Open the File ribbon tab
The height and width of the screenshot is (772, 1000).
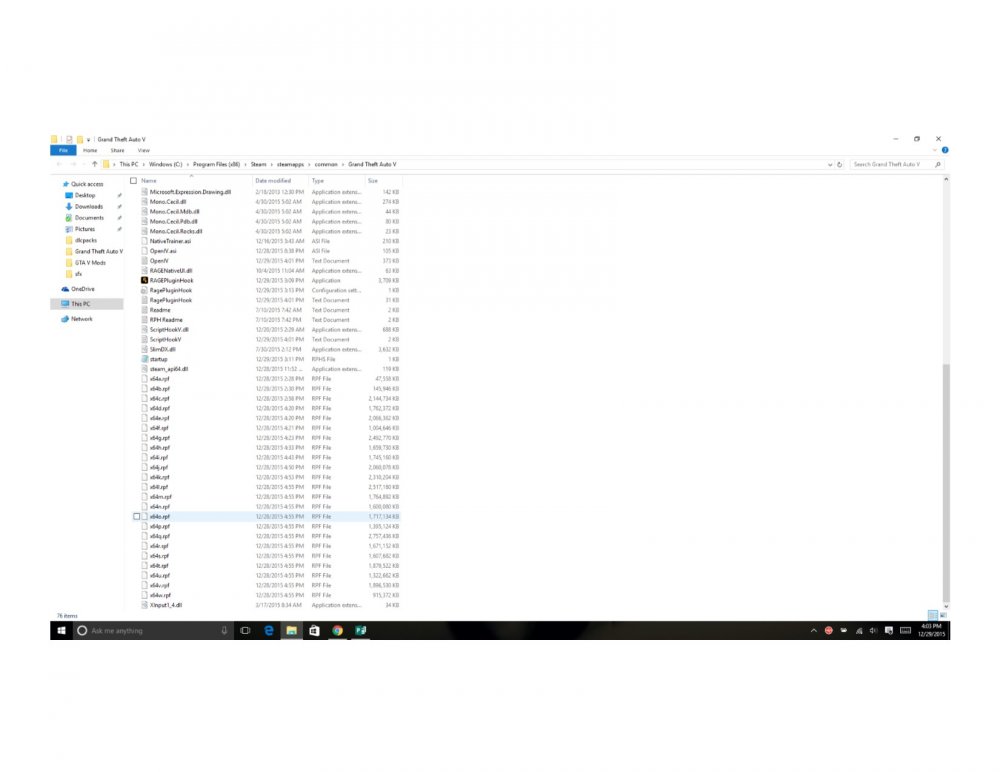(63, 151)
